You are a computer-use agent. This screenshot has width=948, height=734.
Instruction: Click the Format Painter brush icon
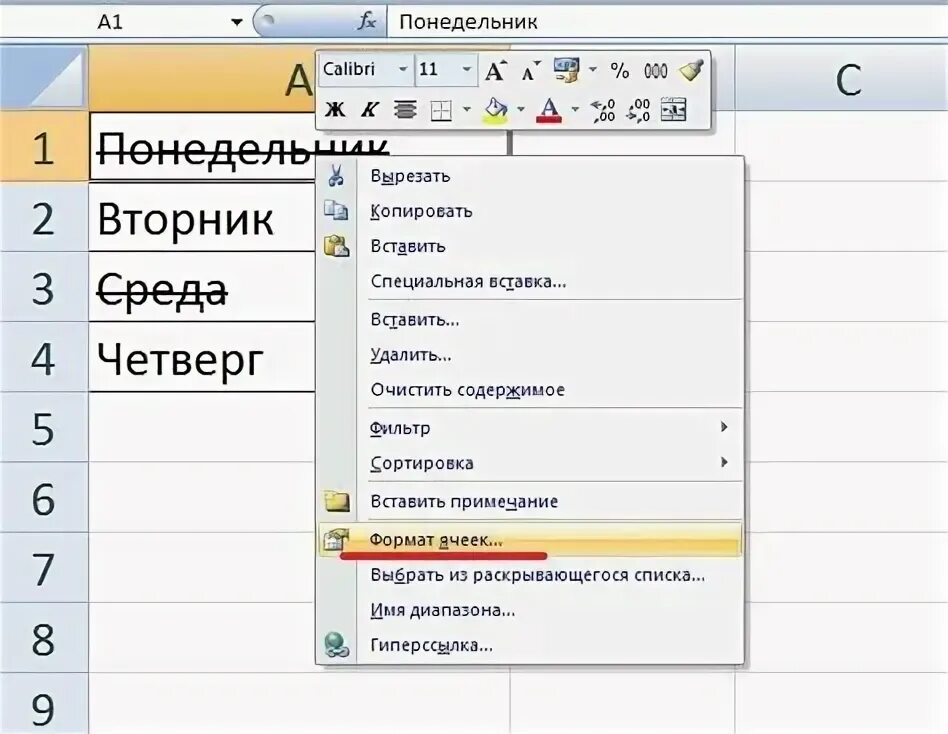692,70
